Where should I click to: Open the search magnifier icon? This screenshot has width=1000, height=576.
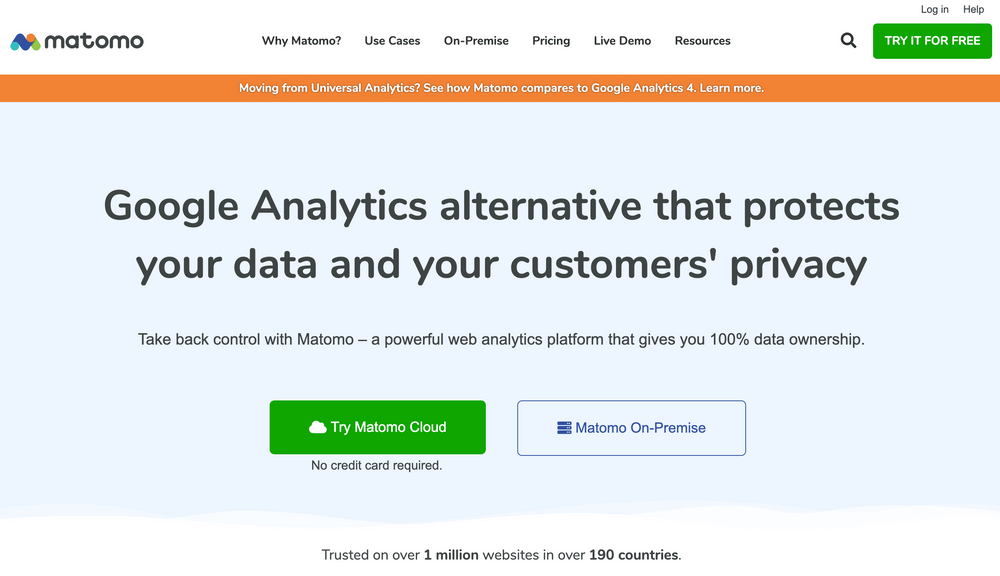[x=848, y=40]
